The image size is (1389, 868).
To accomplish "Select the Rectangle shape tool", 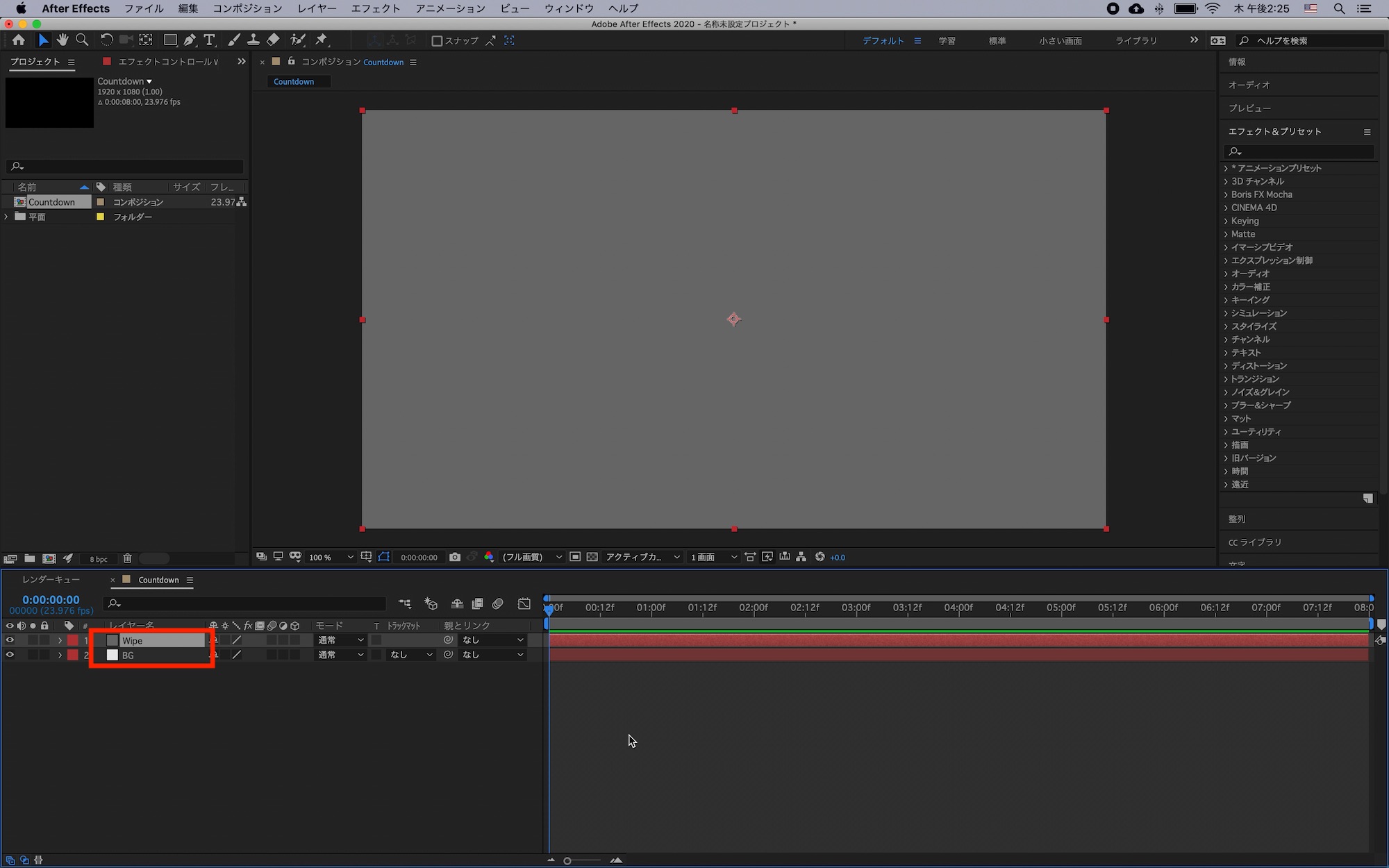I will (170, 40).
